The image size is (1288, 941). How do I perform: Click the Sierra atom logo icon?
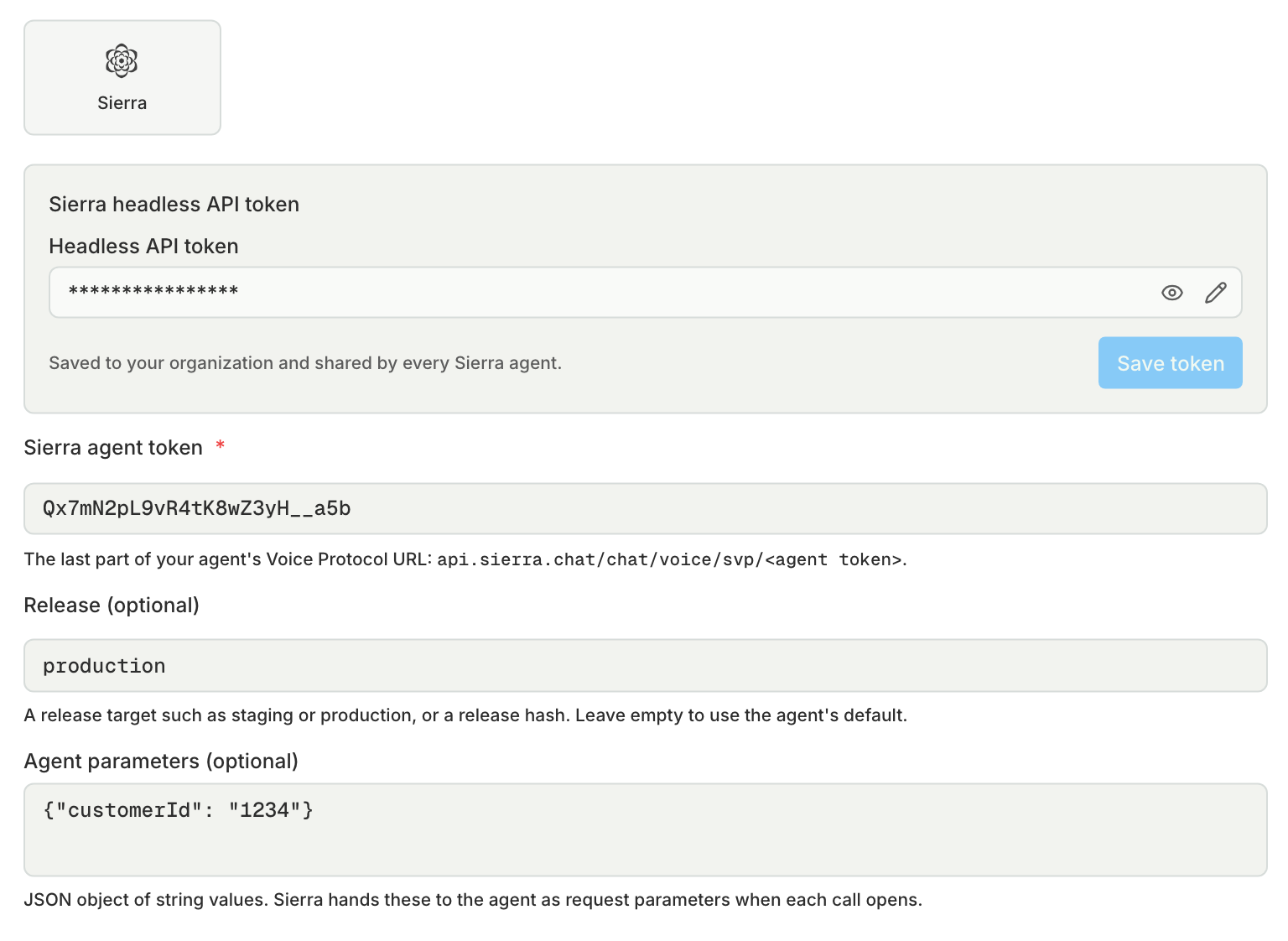click(x=122, y=60)
